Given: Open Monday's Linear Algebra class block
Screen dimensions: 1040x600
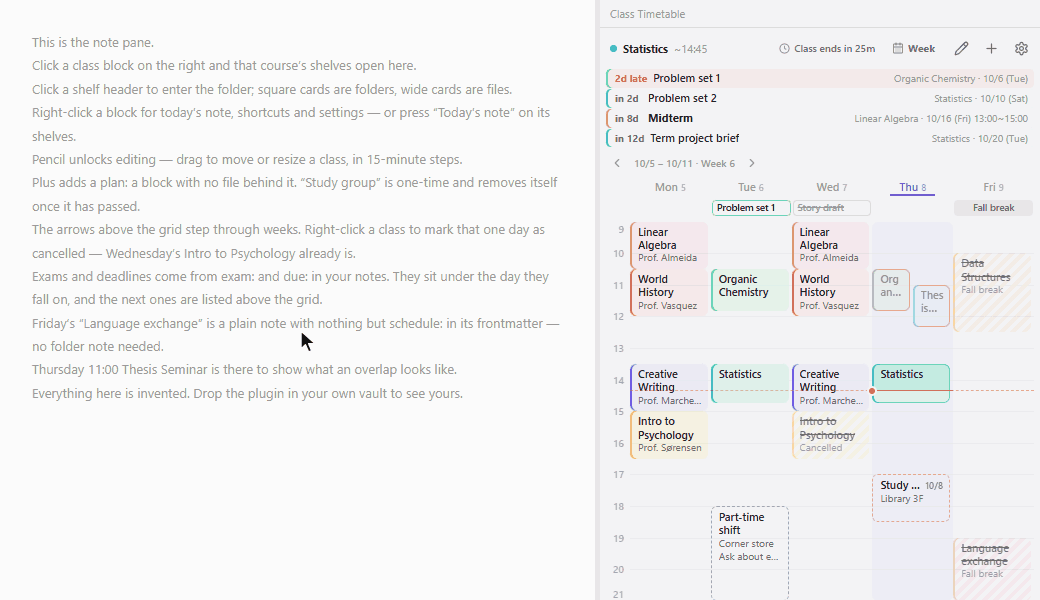Looking at the screenshot, I should tap(669, 245).
